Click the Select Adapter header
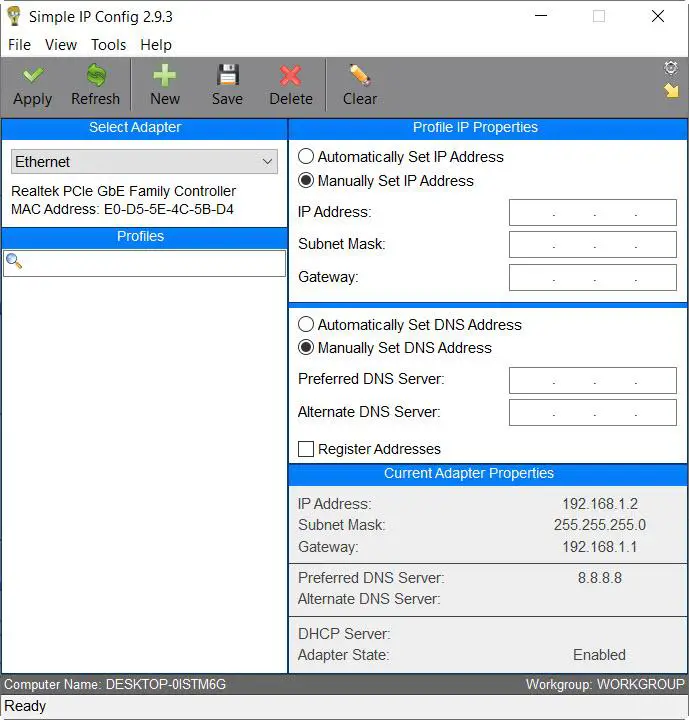Image resolution: width=689 pixels, height=720 pixels. 144,127
